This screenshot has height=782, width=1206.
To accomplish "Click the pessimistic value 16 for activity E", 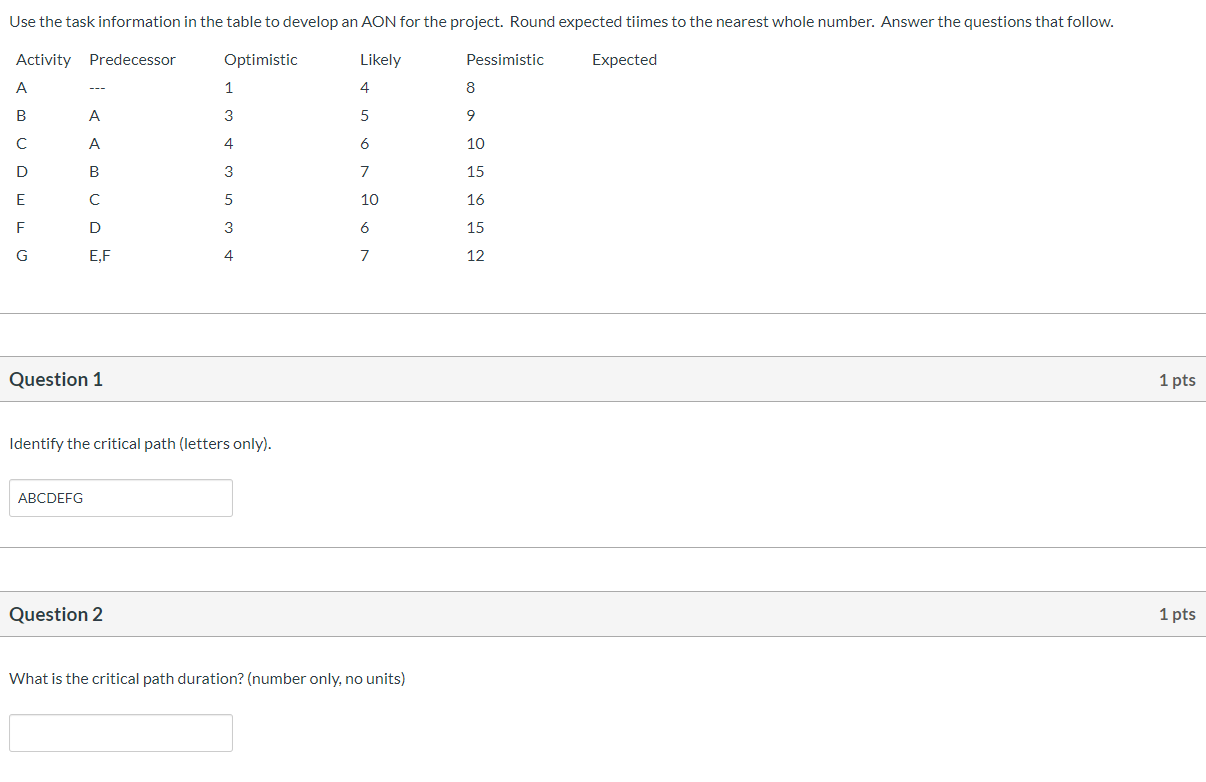I will (x=475, y=199).
